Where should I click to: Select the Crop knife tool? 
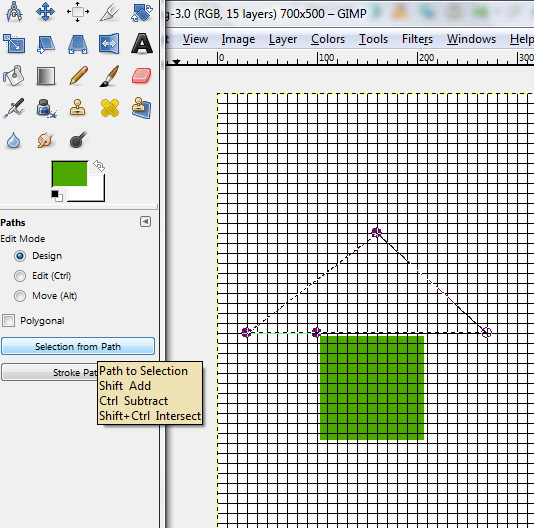pos(110,12)
